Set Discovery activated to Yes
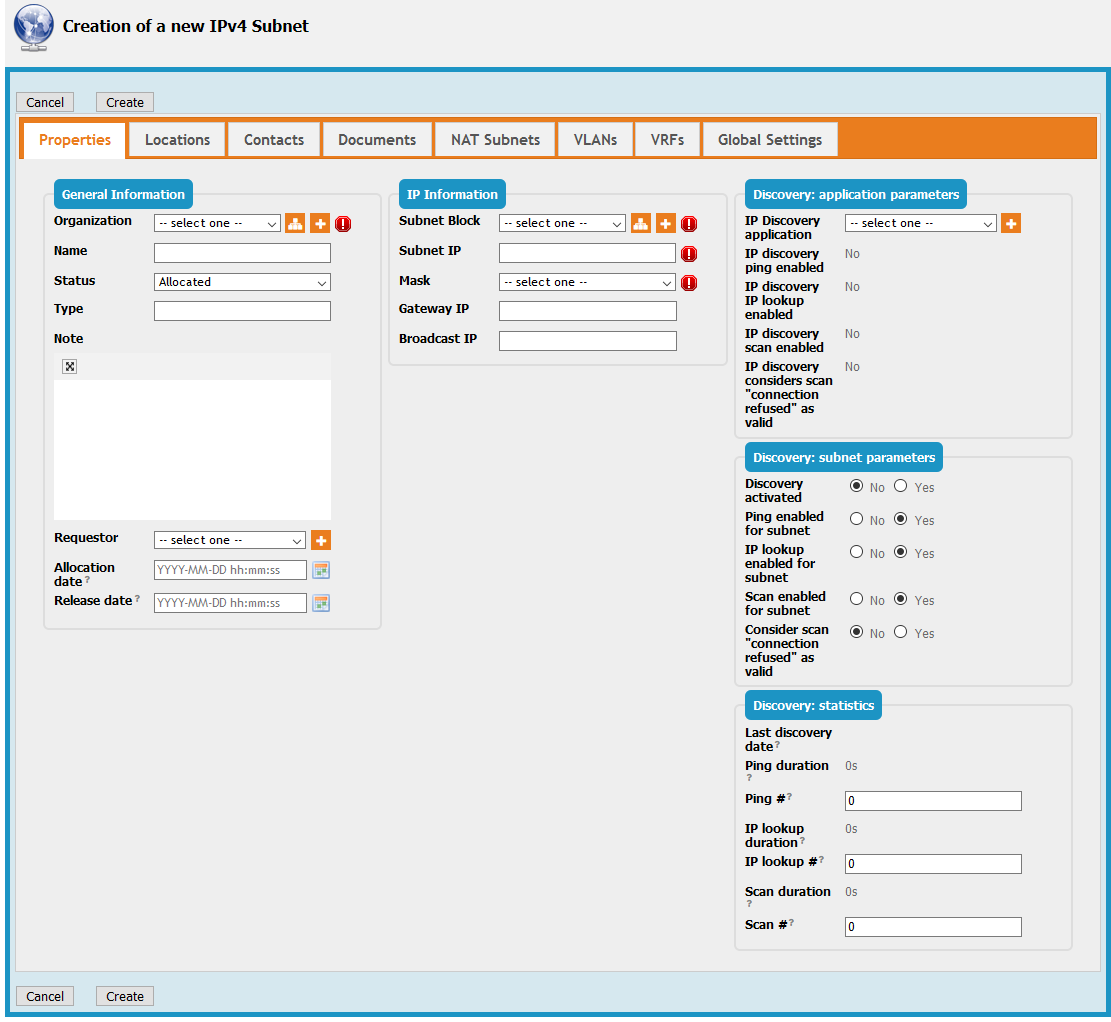Viewport: 1111px width, 1022px height. pos(901,487)
